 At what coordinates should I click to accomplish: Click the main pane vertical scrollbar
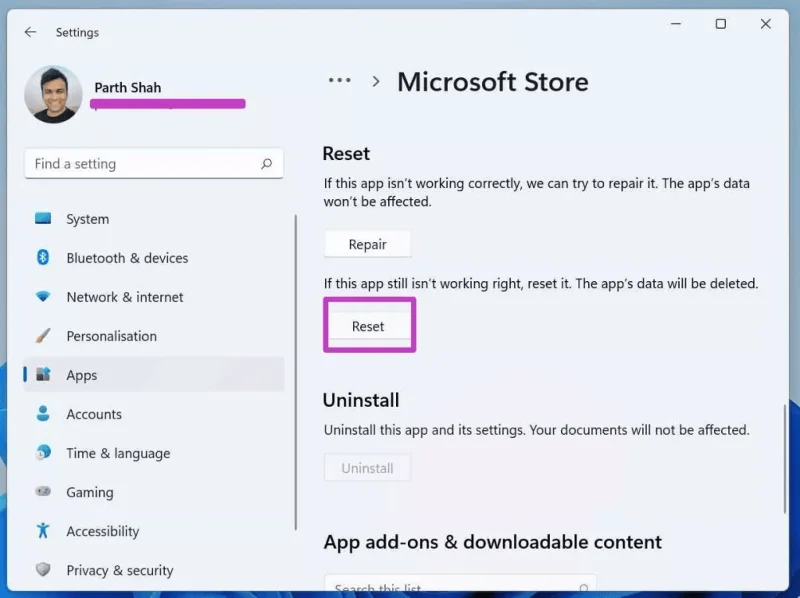pyautogui.click(x=785, y=459)
